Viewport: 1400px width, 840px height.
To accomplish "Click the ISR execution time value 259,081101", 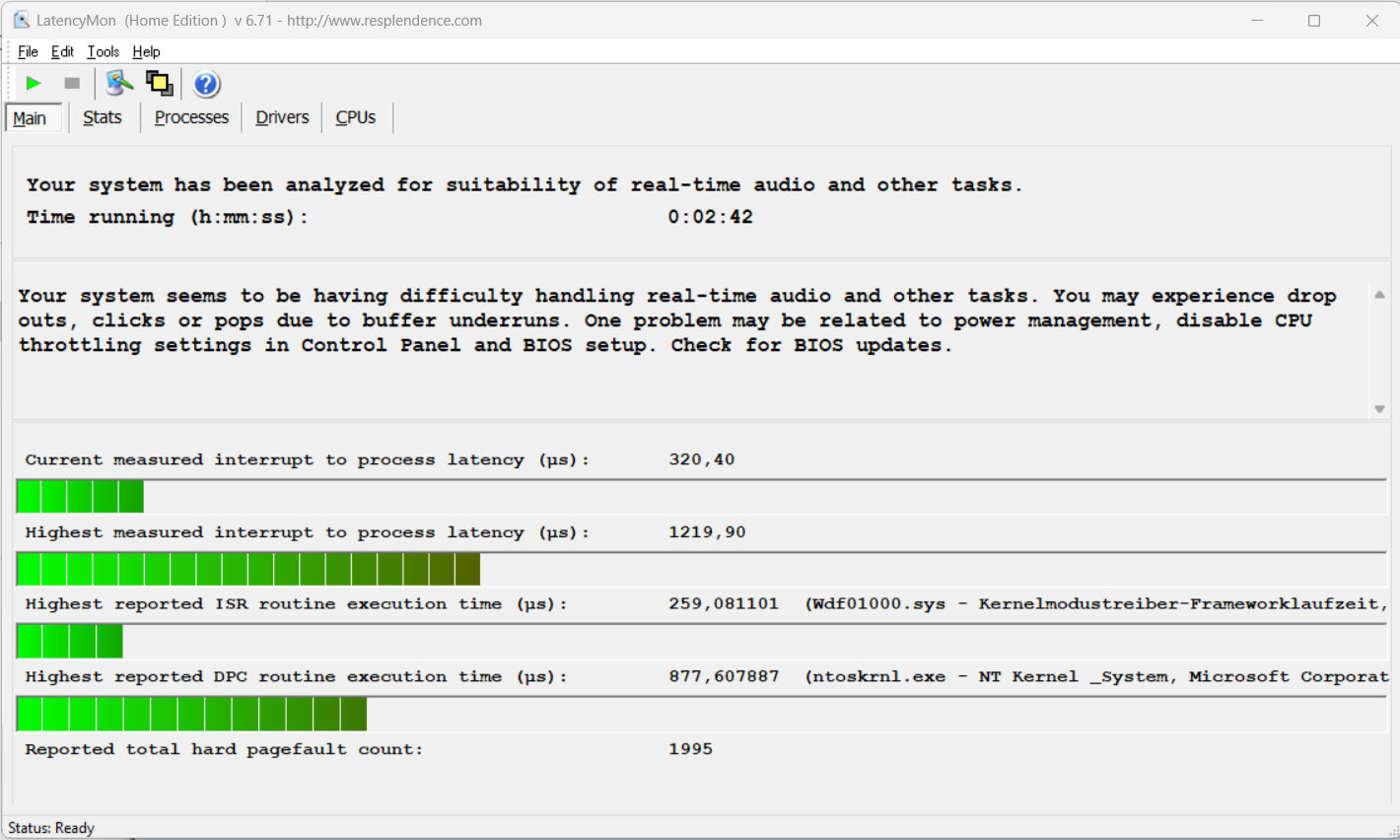I will (x=724, y=603).
